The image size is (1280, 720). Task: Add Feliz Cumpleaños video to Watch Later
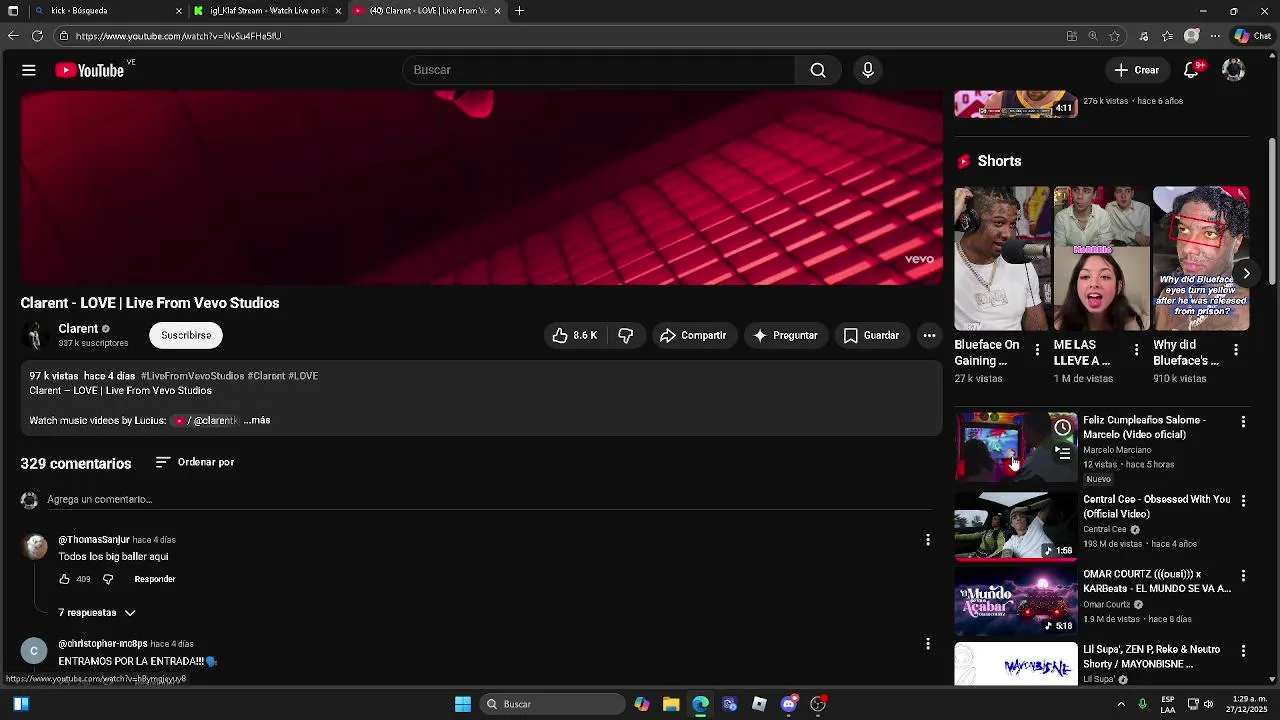(x=1063, y=428)
